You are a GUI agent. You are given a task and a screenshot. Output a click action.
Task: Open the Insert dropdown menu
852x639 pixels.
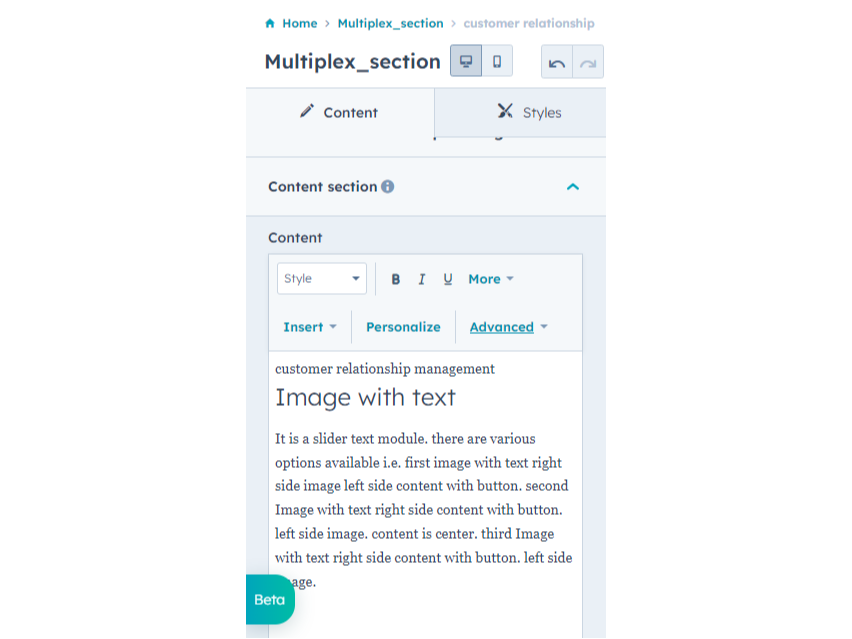[x=309, y=327]
